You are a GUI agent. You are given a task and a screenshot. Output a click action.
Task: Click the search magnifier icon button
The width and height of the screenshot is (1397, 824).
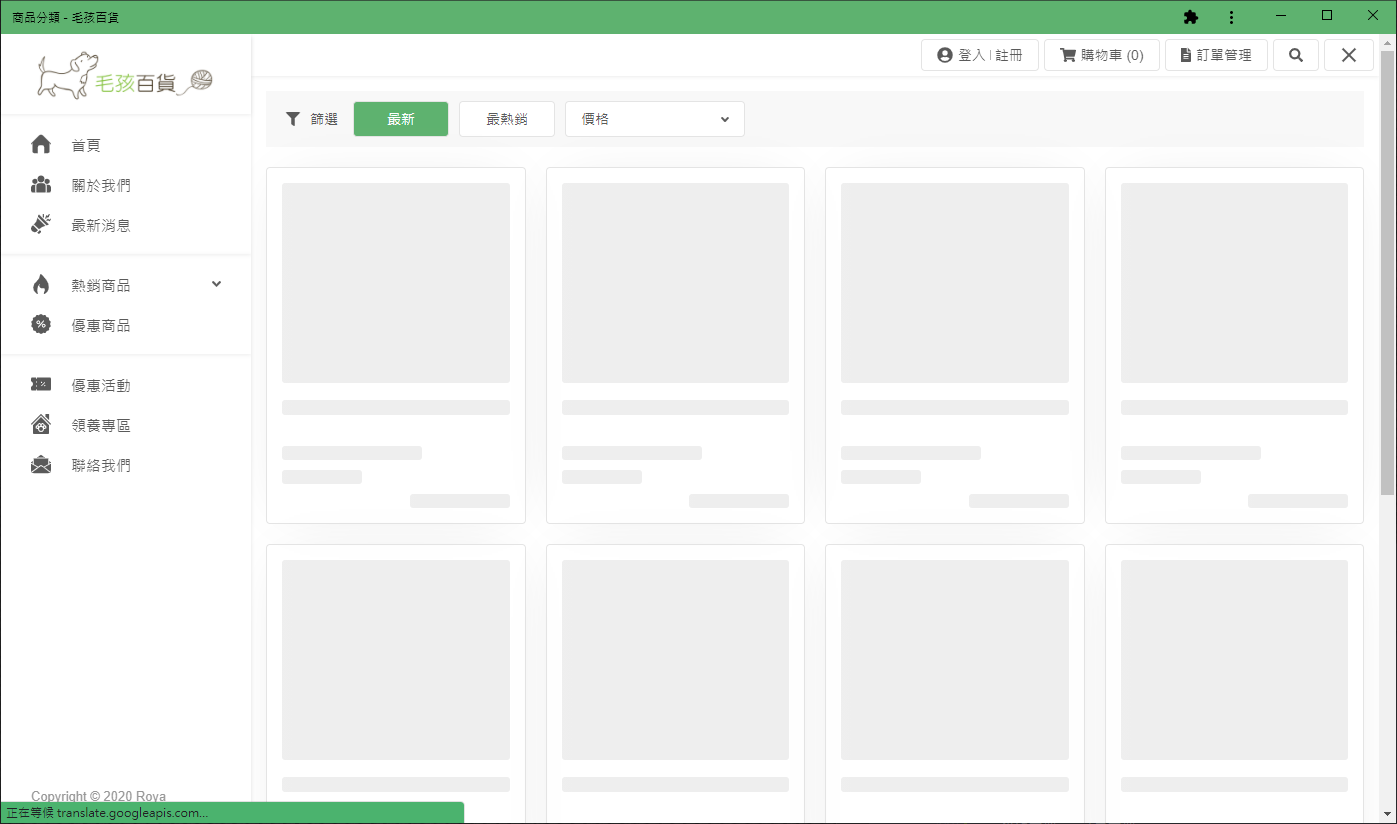pyautogui.click(x=1296, y=55)
